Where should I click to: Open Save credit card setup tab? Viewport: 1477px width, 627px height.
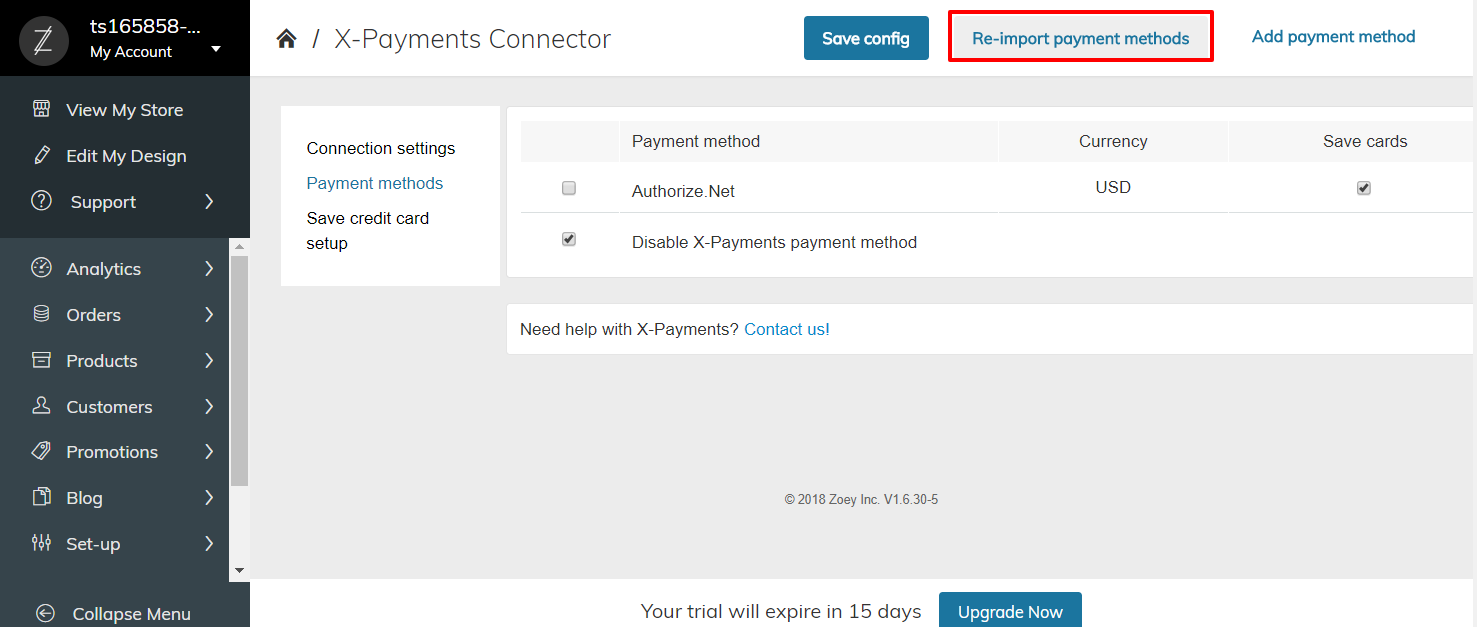click(368, 231)
